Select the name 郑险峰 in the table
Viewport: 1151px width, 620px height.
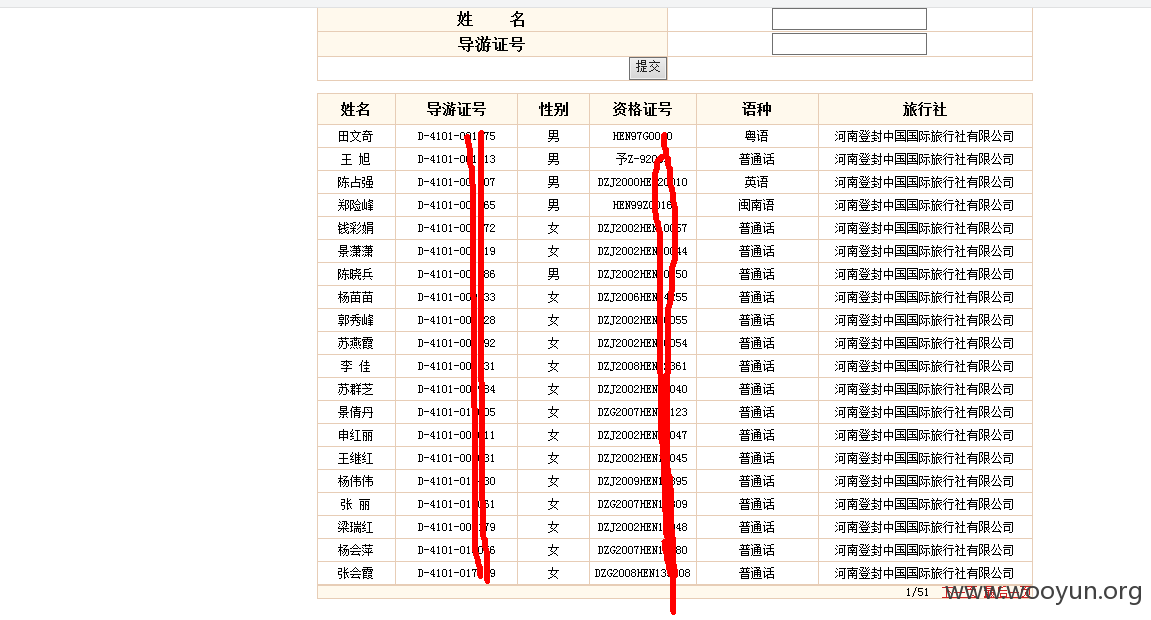coord(356,205)
